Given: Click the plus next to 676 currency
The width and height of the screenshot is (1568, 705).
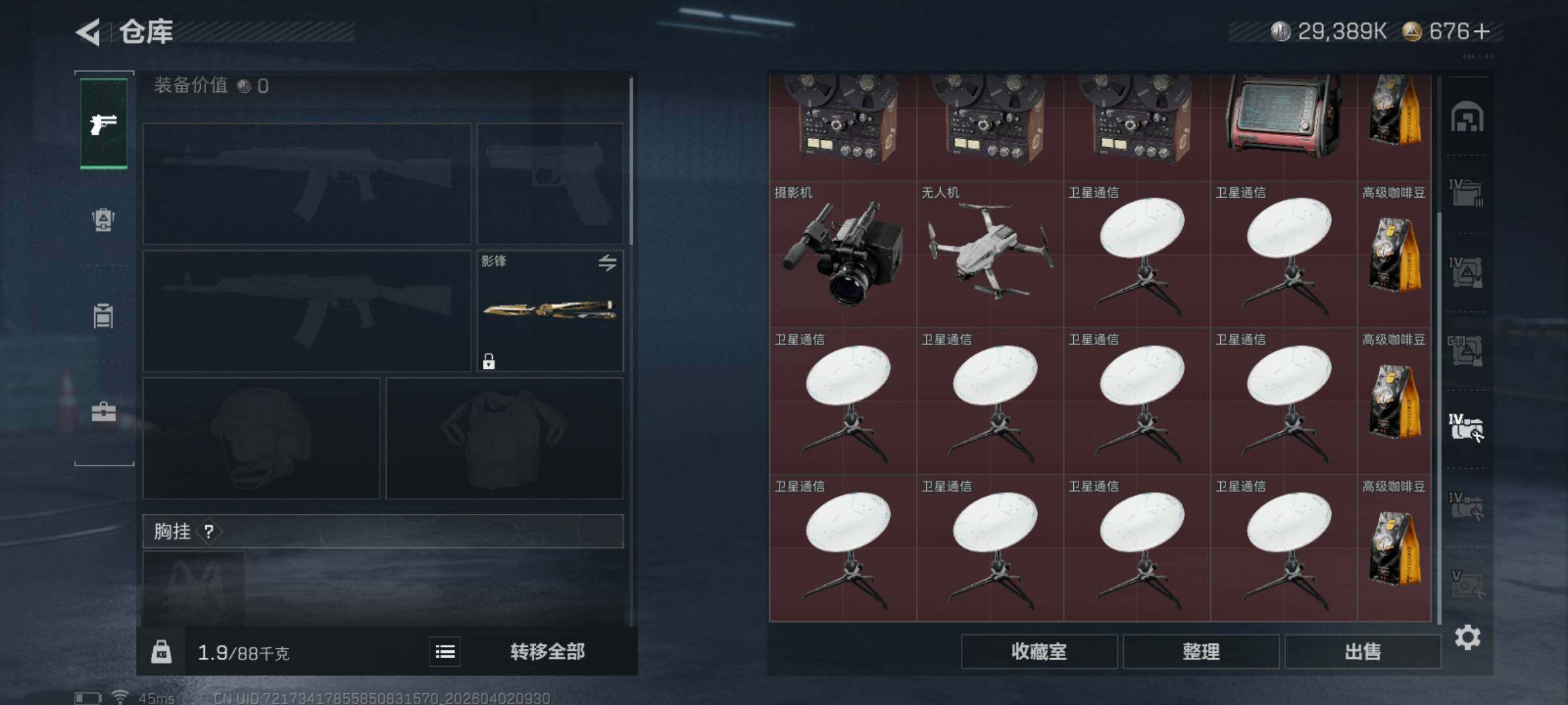Looking at the screenshot, I should (1482, 32).
